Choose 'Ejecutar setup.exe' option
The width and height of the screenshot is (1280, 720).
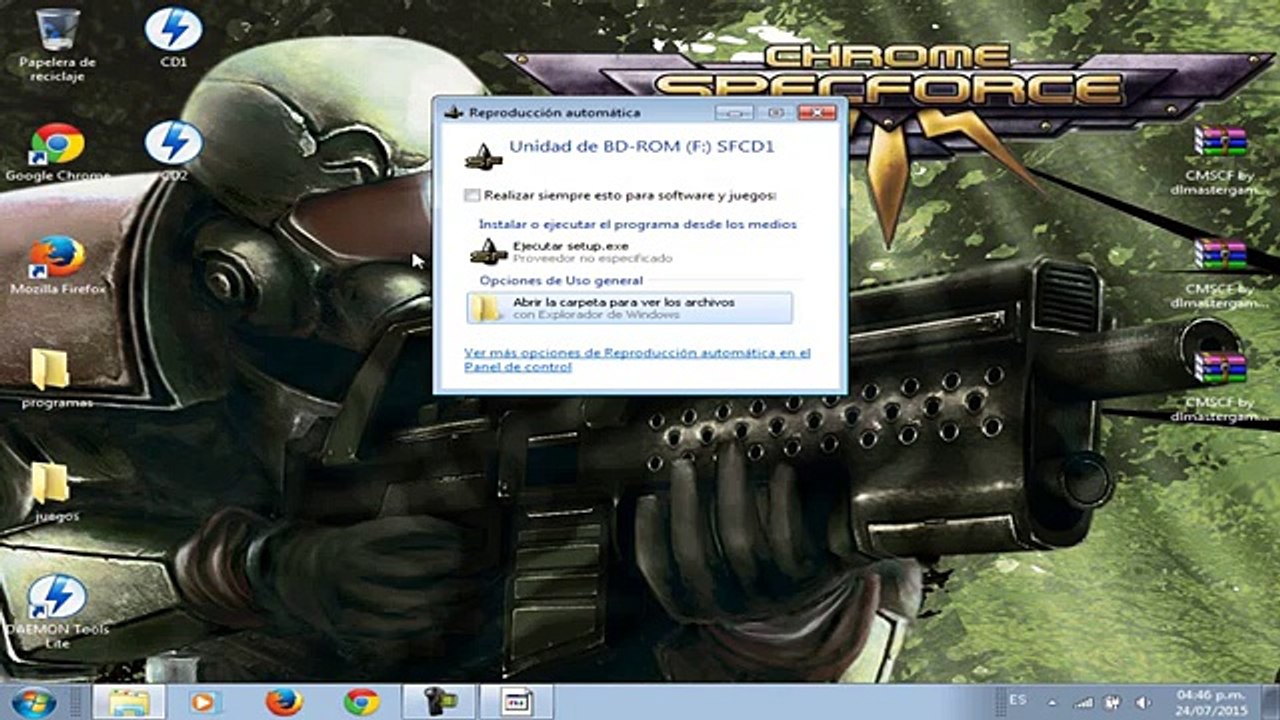(x=632, y=251)
